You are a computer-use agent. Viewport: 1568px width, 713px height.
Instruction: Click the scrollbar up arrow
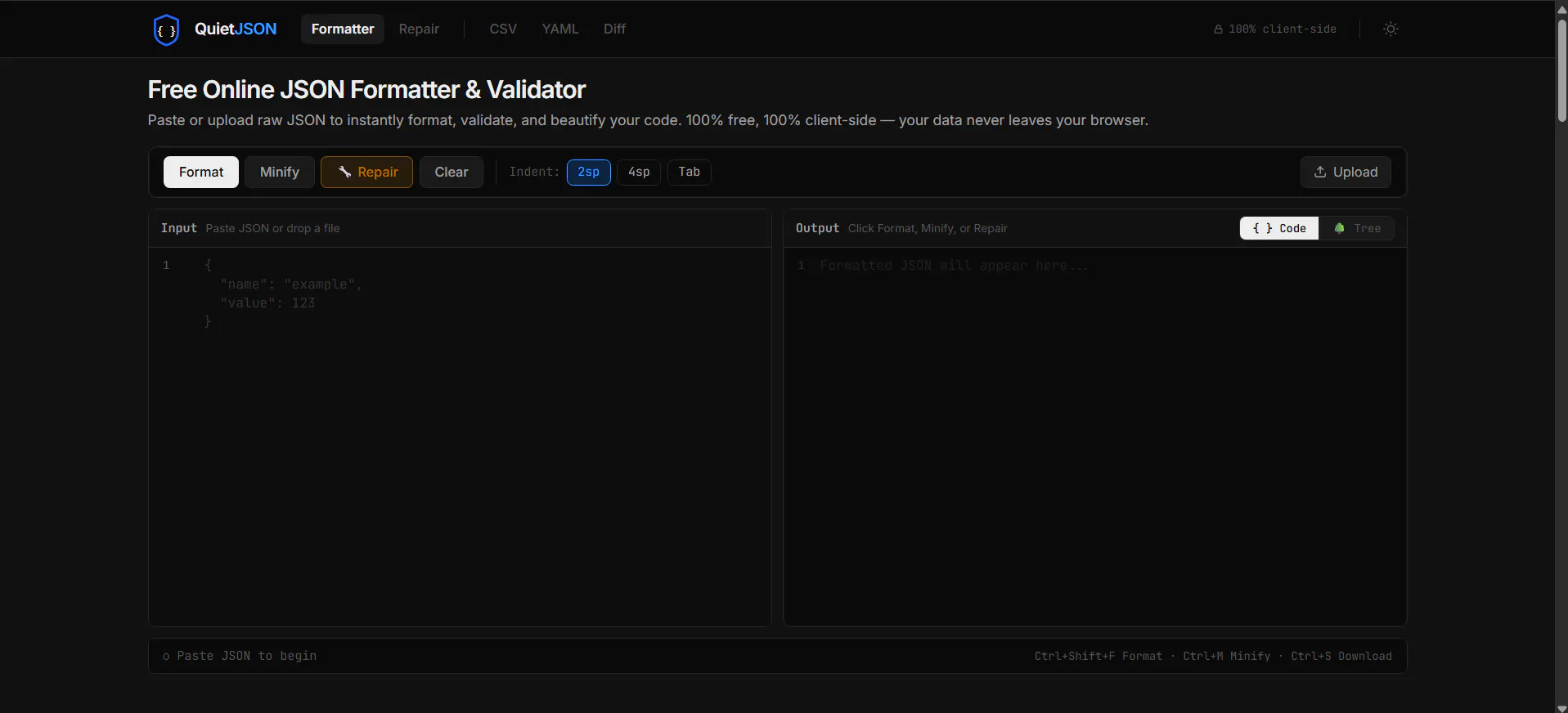(x=1561, y=9)
